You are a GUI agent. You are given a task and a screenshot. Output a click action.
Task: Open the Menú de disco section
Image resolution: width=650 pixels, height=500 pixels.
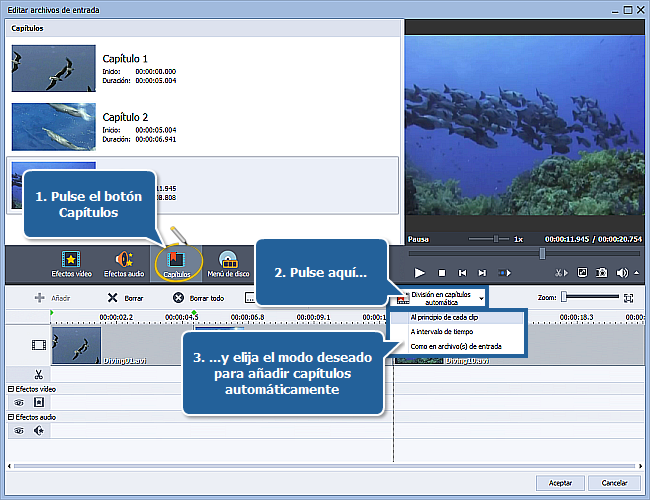[x=228, y=264]
